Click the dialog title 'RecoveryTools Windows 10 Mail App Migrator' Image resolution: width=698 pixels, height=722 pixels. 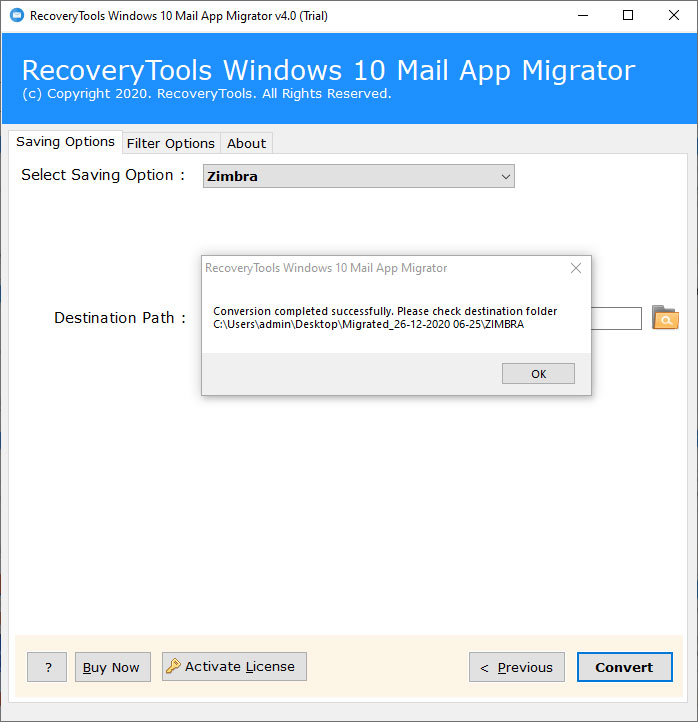point(326,268)
